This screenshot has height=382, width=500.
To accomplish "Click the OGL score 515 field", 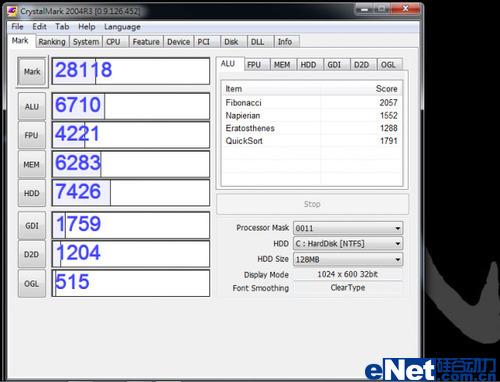I will pos(131,283).
